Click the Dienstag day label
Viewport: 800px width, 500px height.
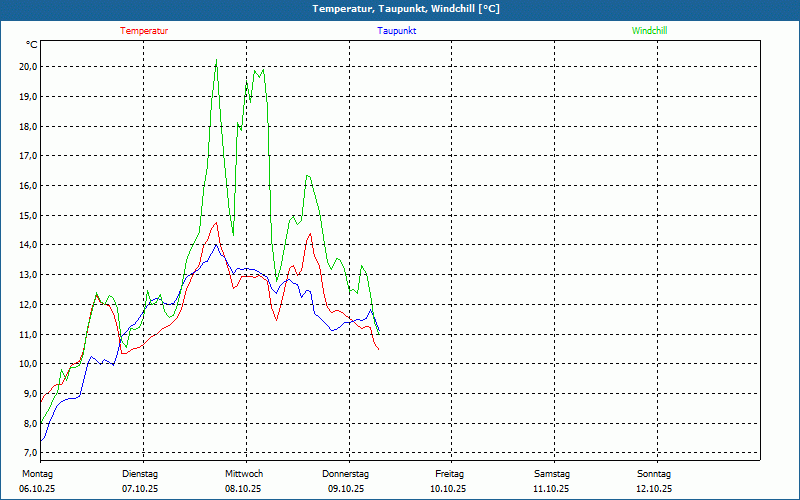coord(140,474)
